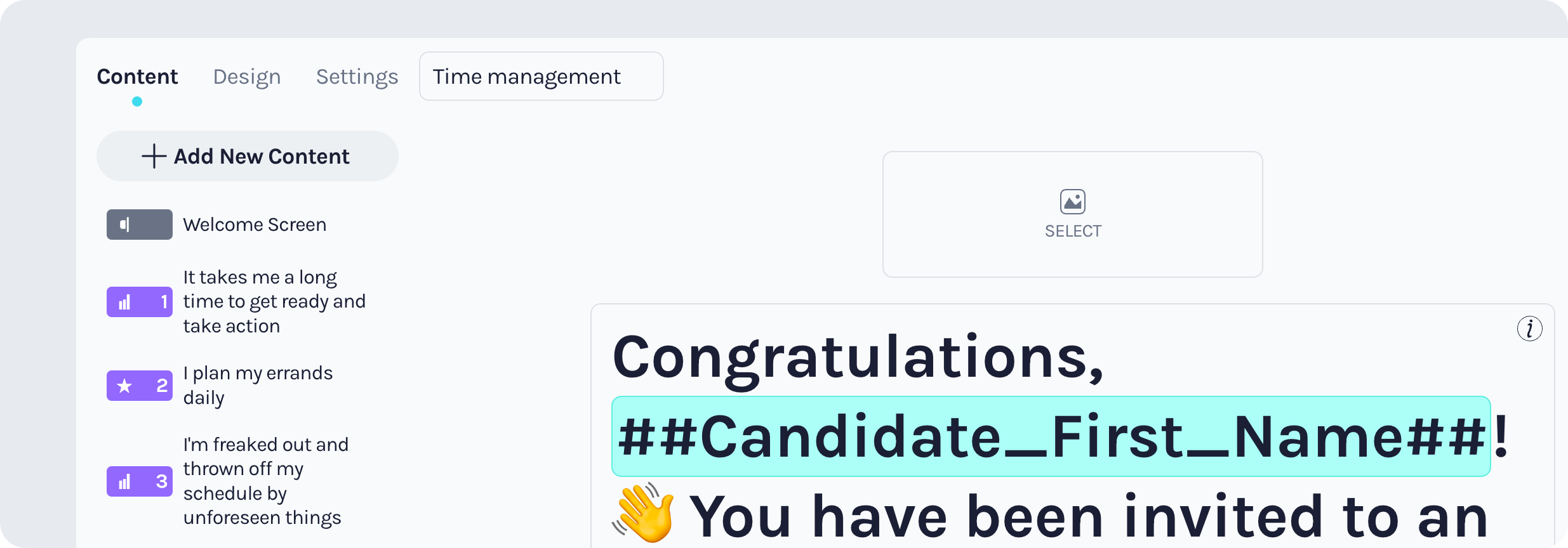Click the bar chart icon on question 3
The image size is (1568, 548).
click(x=125, y=481)
